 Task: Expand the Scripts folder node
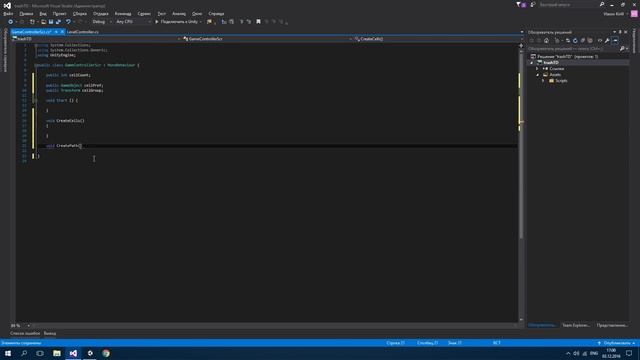pyautogui.click(x=543, y=81)
